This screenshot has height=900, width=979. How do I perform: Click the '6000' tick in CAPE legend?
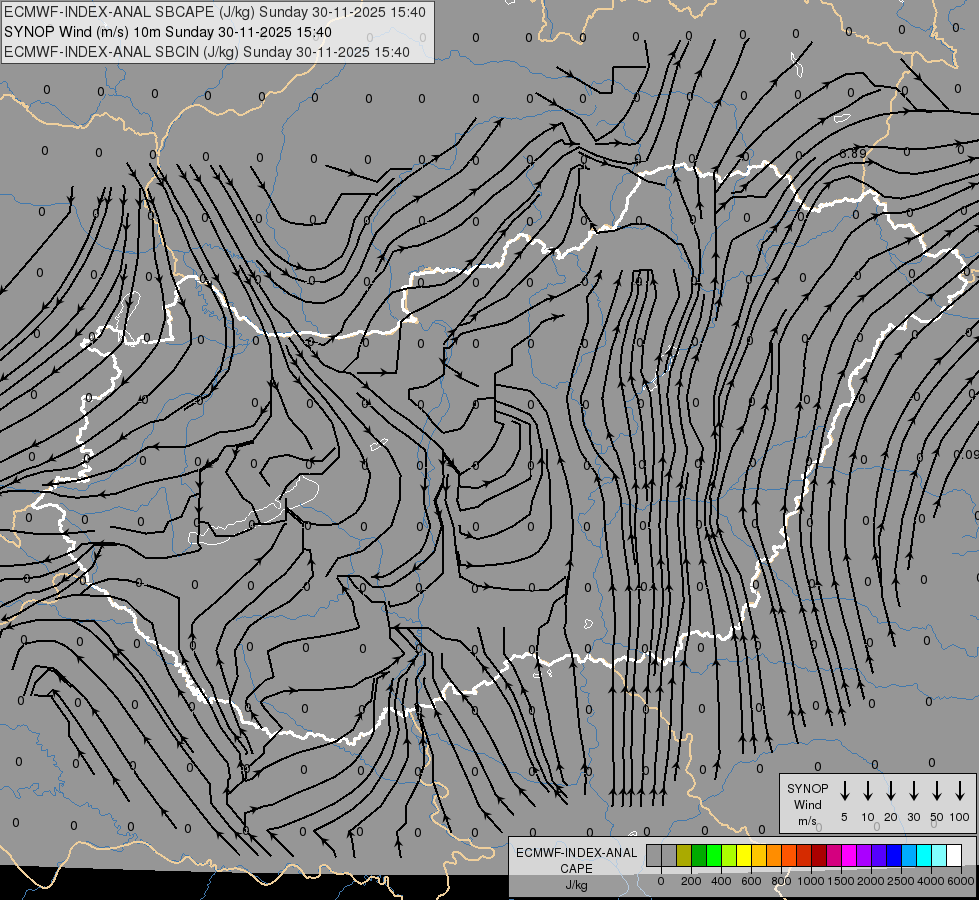960,881
